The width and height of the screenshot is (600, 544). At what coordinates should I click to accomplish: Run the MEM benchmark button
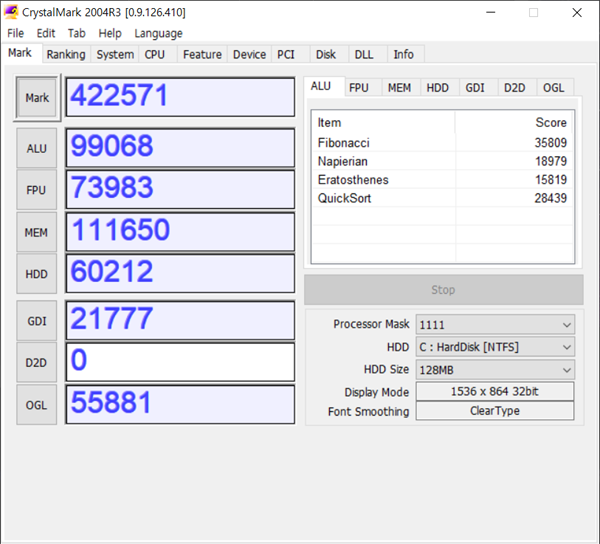[37, 232]
